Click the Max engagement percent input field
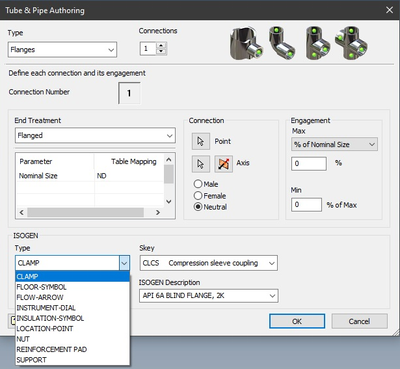 coord(309,164)
